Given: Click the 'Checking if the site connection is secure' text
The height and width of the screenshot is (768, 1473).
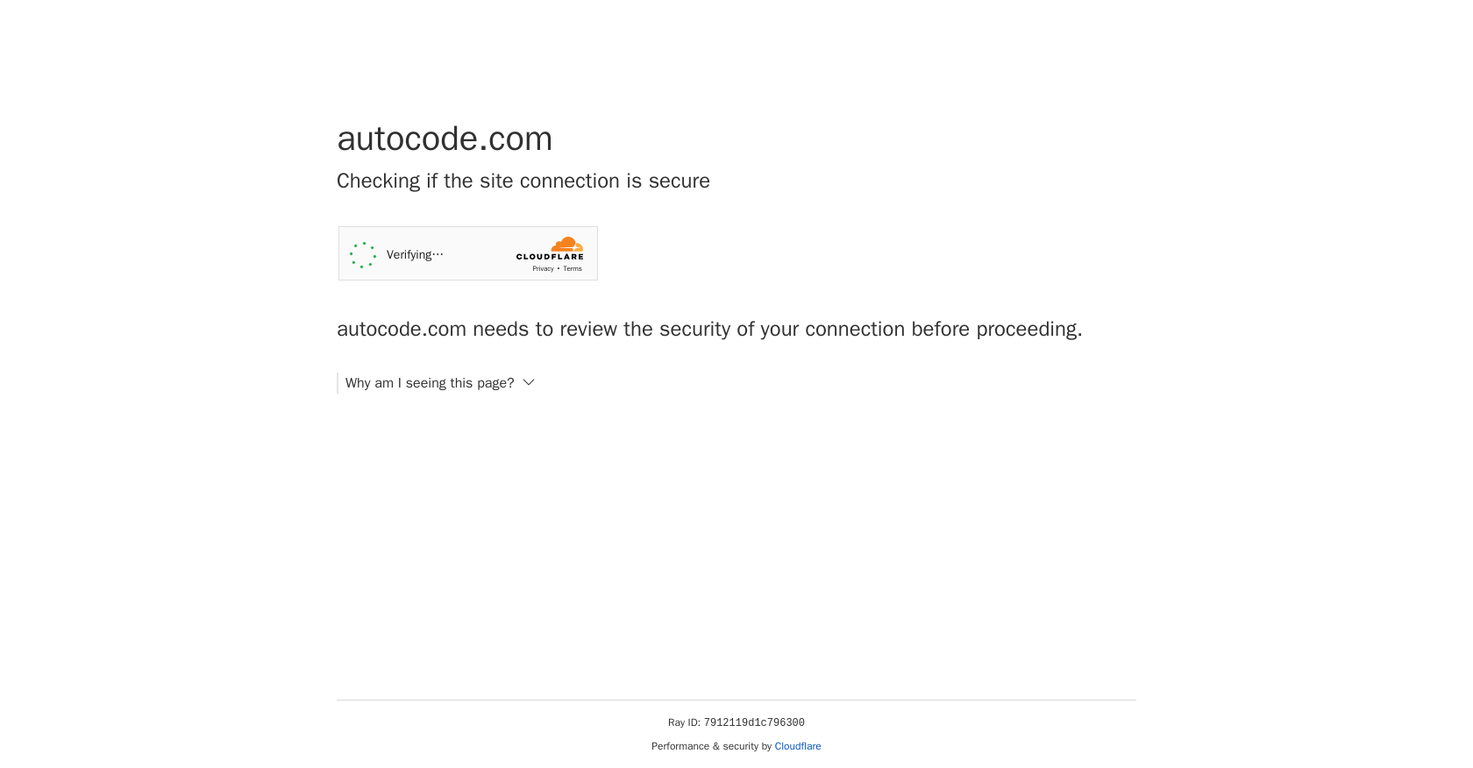Looking at the screenshot, I should (x=523, y=181).
